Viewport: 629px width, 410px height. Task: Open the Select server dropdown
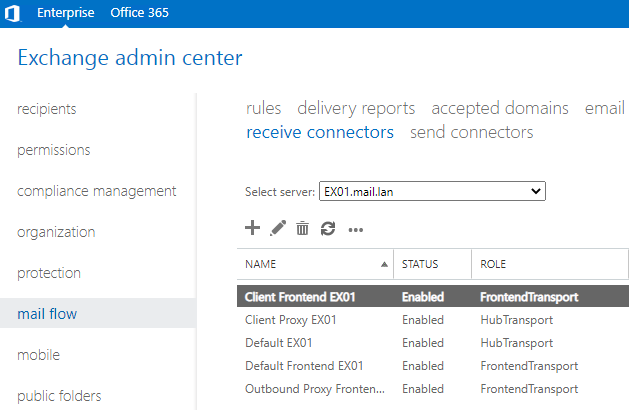(x=431, y=190)
